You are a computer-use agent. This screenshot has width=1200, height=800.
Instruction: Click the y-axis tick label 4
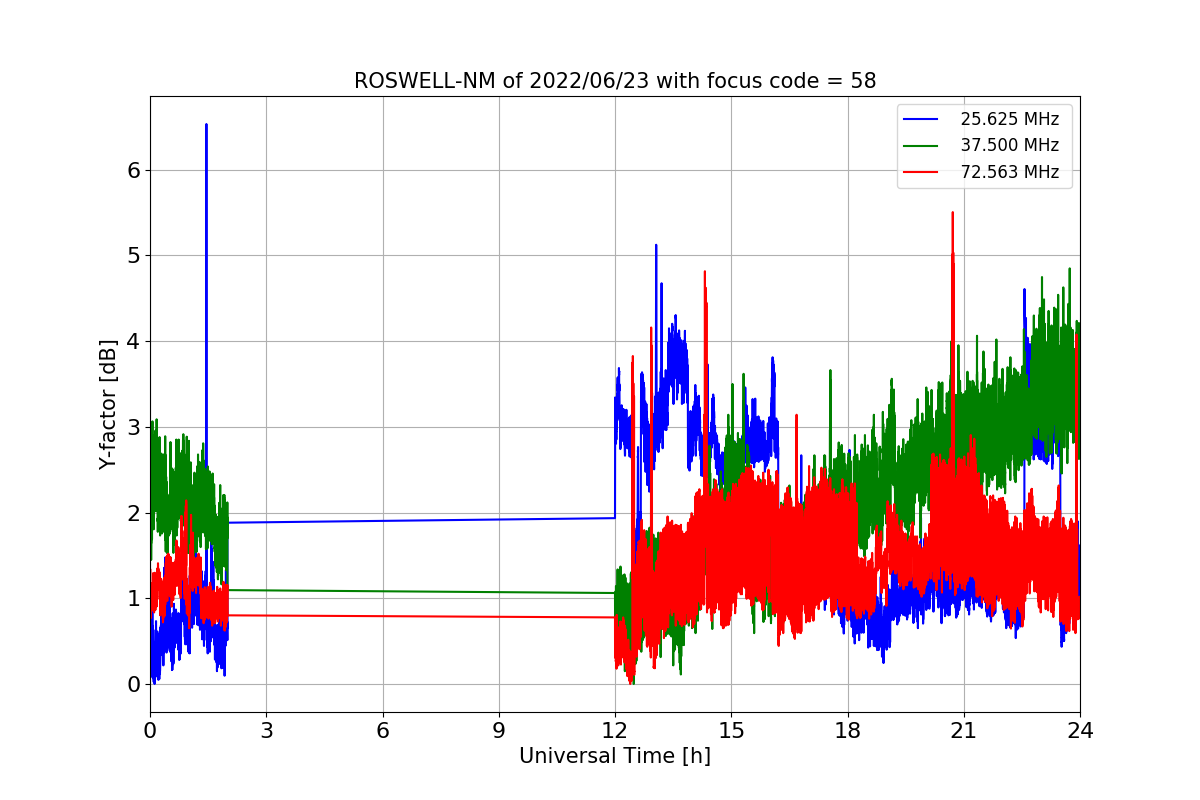133,342
